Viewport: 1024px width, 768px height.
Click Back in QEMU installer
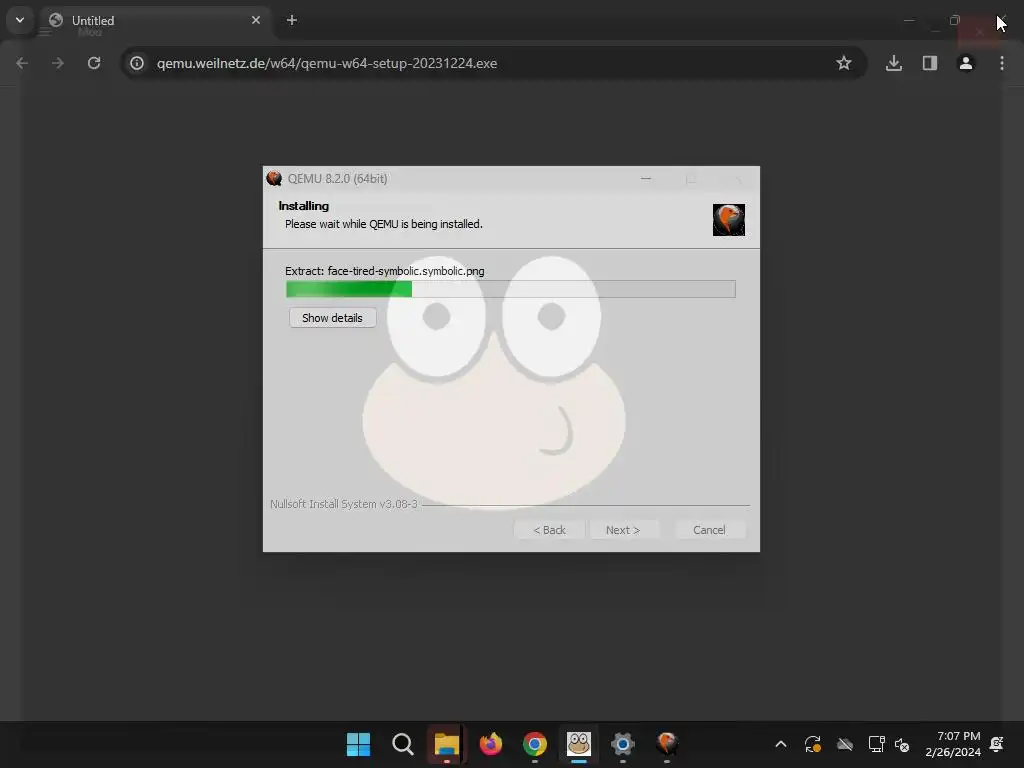tap(549, 530)
